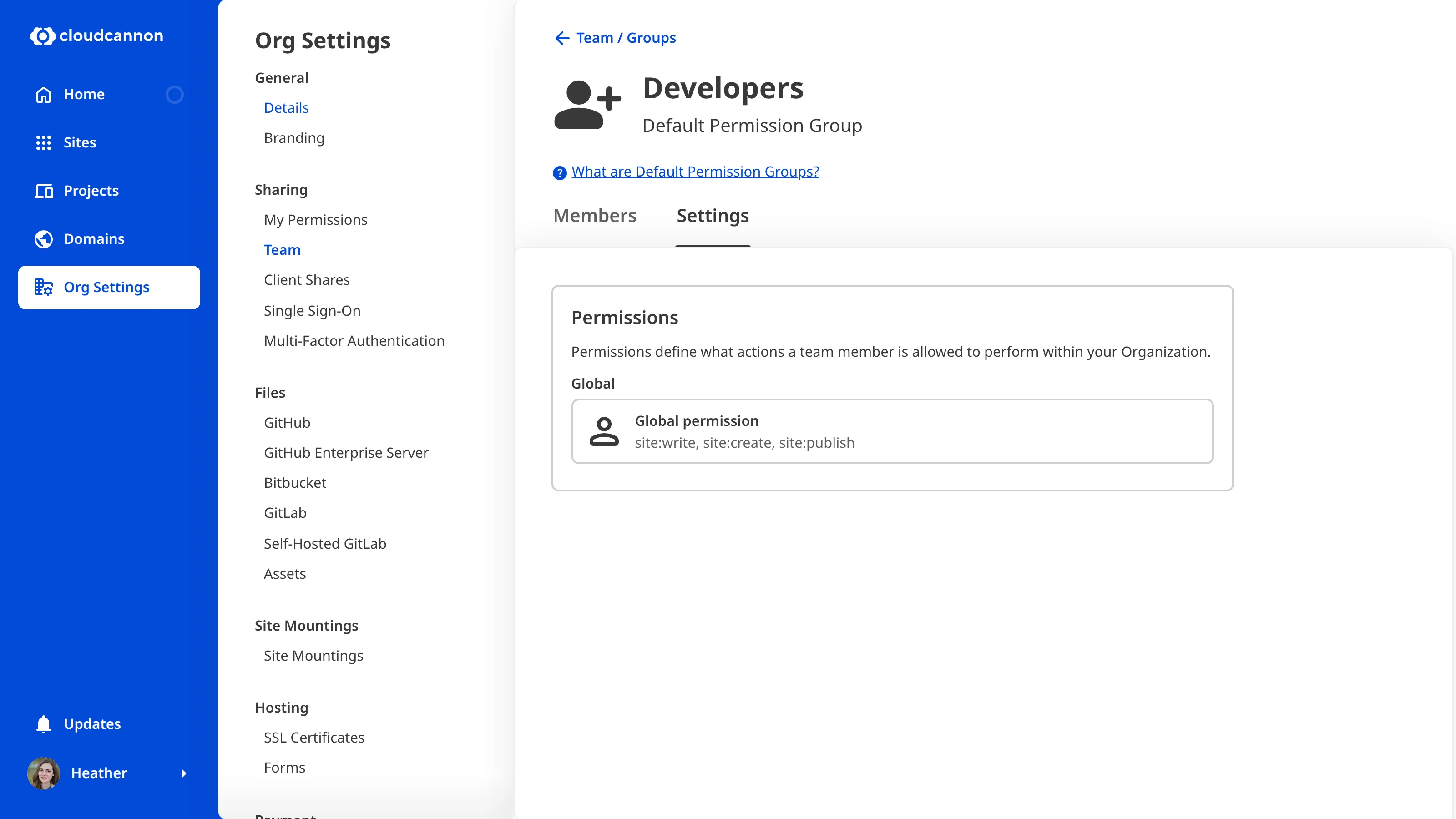Screen dimensions: 1456x819
Task: Navigate to the Details page under General
Action: click(286, 107)
